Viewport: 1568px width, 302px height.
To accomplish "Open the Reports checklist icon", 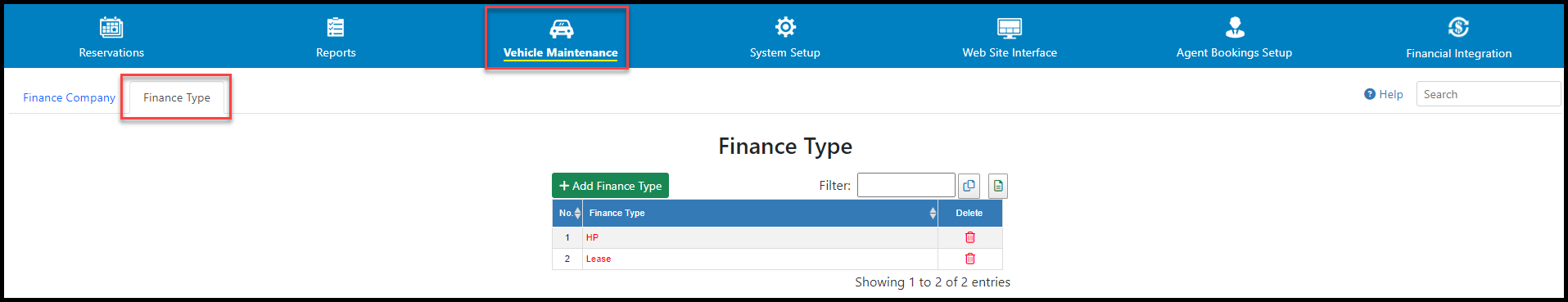I will (336, 28).
